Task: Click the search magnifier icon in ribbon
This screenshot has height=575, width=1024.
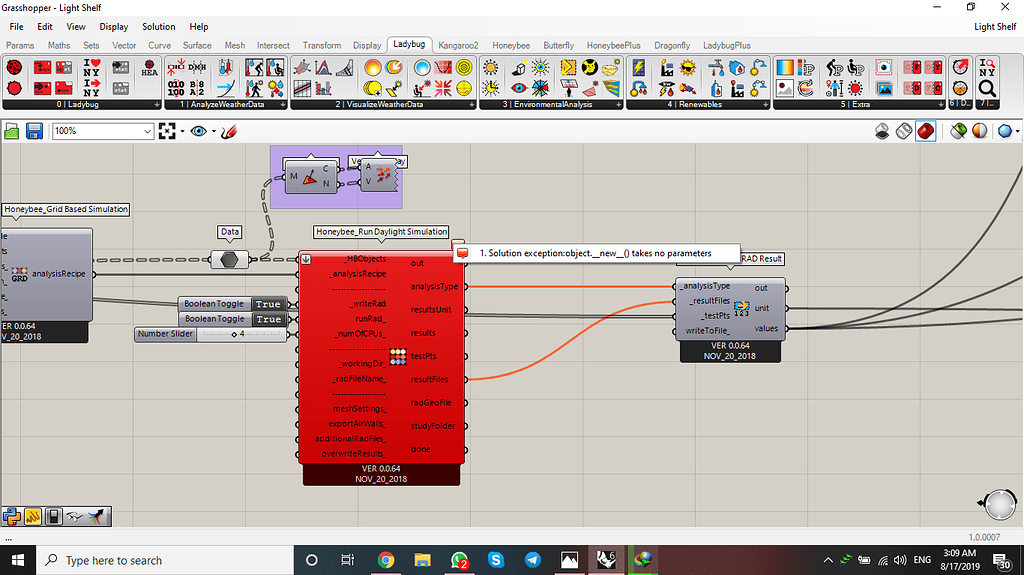Action: point(988,88)
